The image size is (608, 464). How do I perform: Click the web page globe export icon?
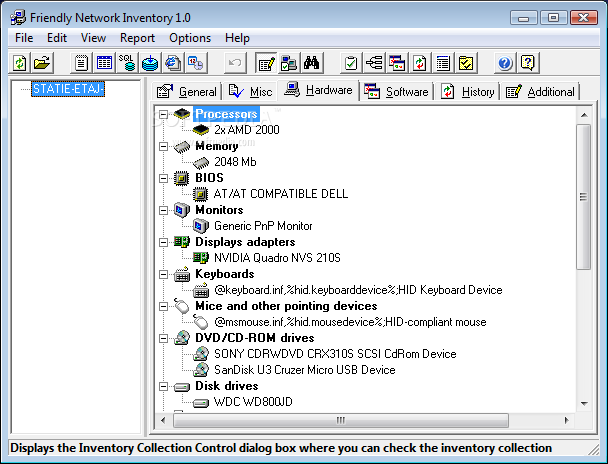click(173, 62)
